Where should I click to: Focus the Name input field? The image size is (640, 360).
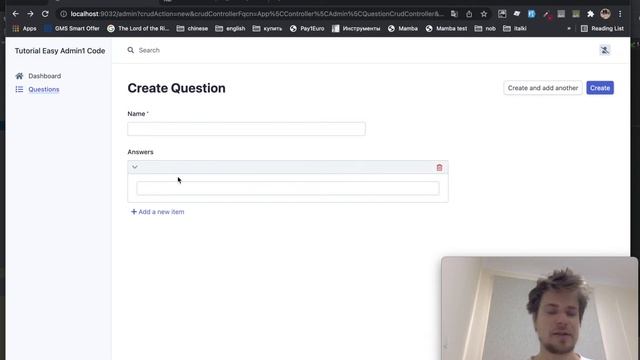pyautogui.click(x=246, y=129)
